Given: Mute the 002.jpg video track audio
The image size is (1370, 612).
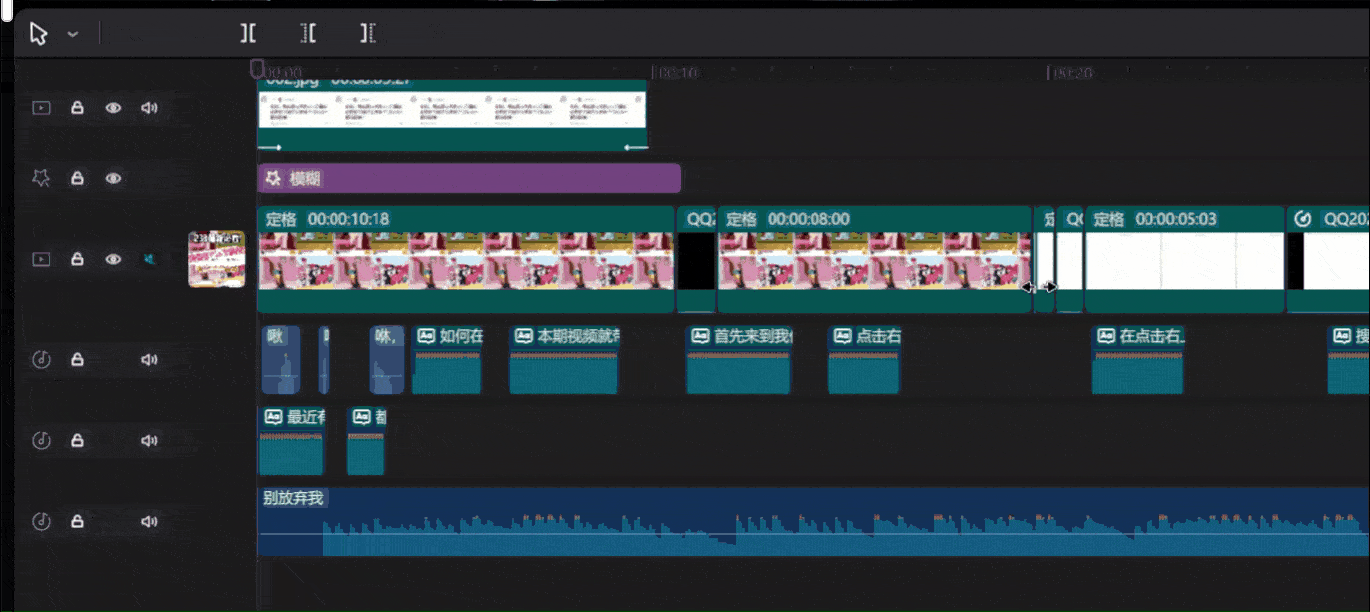Looking at the screenshot, I should click(x=149, y=108).
